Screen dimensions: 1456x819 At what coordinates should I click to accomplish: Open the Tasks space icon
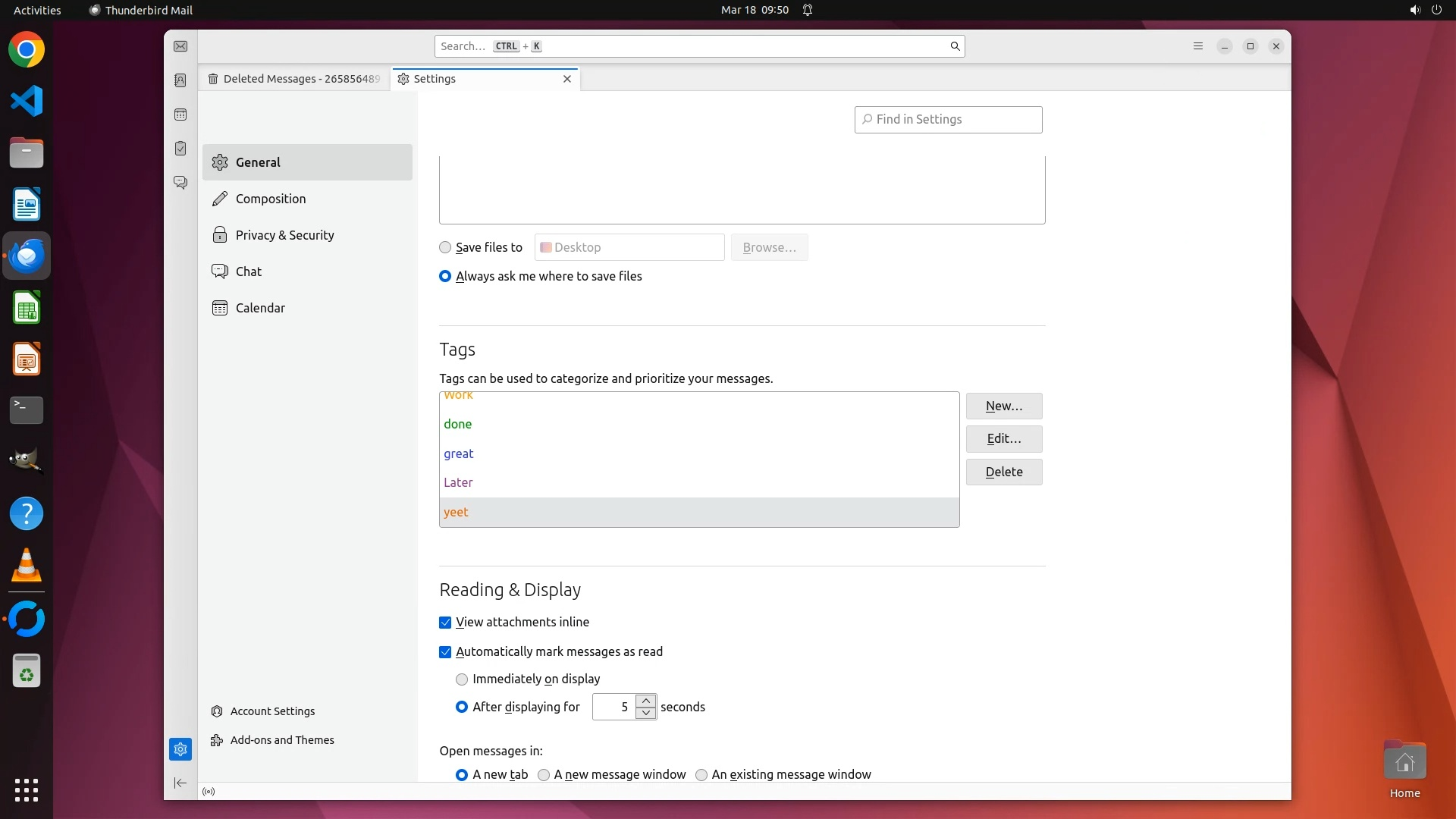[x=180, y=149]
